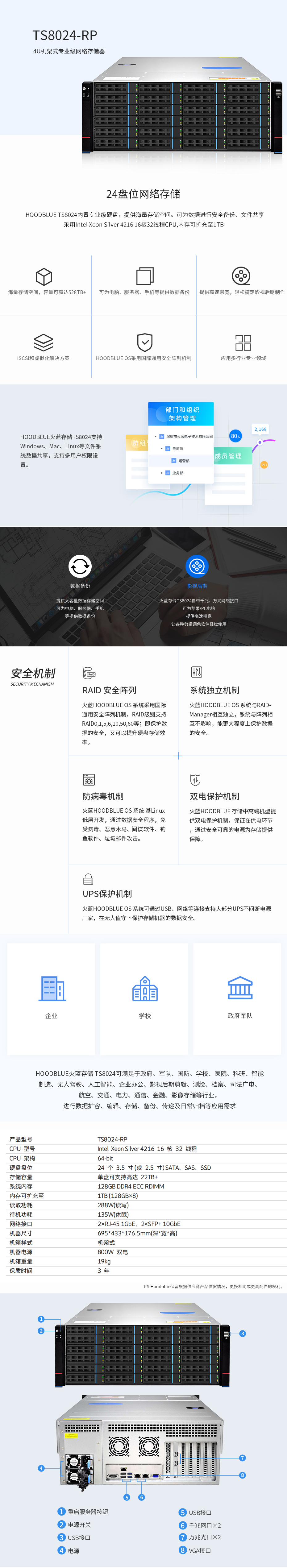The height and width of the screenshot is (1568, 287).
Task: Click the shield icon above 双电保护机制
Action: coord(196,780)
